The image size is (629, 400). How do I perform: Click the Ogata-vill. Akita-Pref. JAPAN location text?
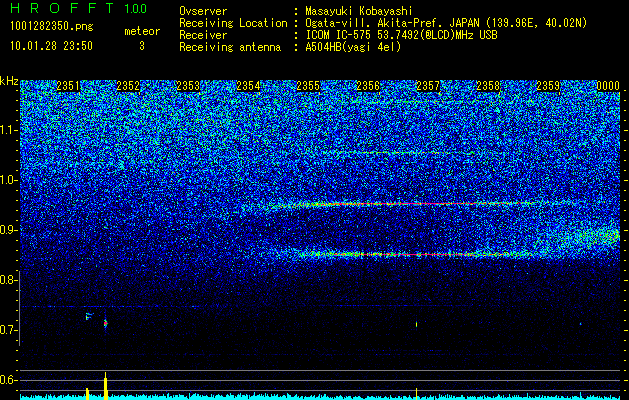[446, 23]
